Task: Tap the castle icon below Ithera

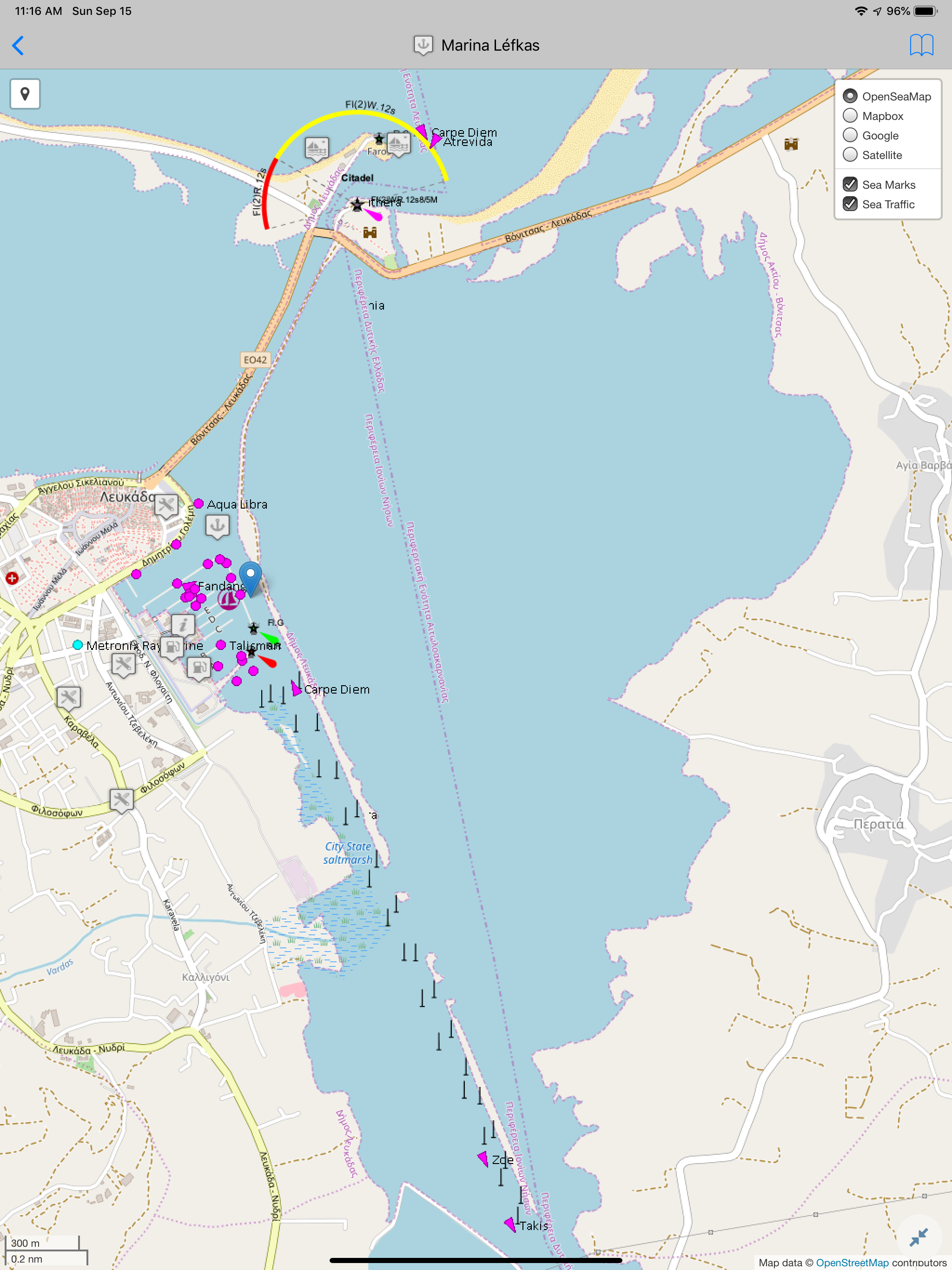Action: [x=370, y=232]
